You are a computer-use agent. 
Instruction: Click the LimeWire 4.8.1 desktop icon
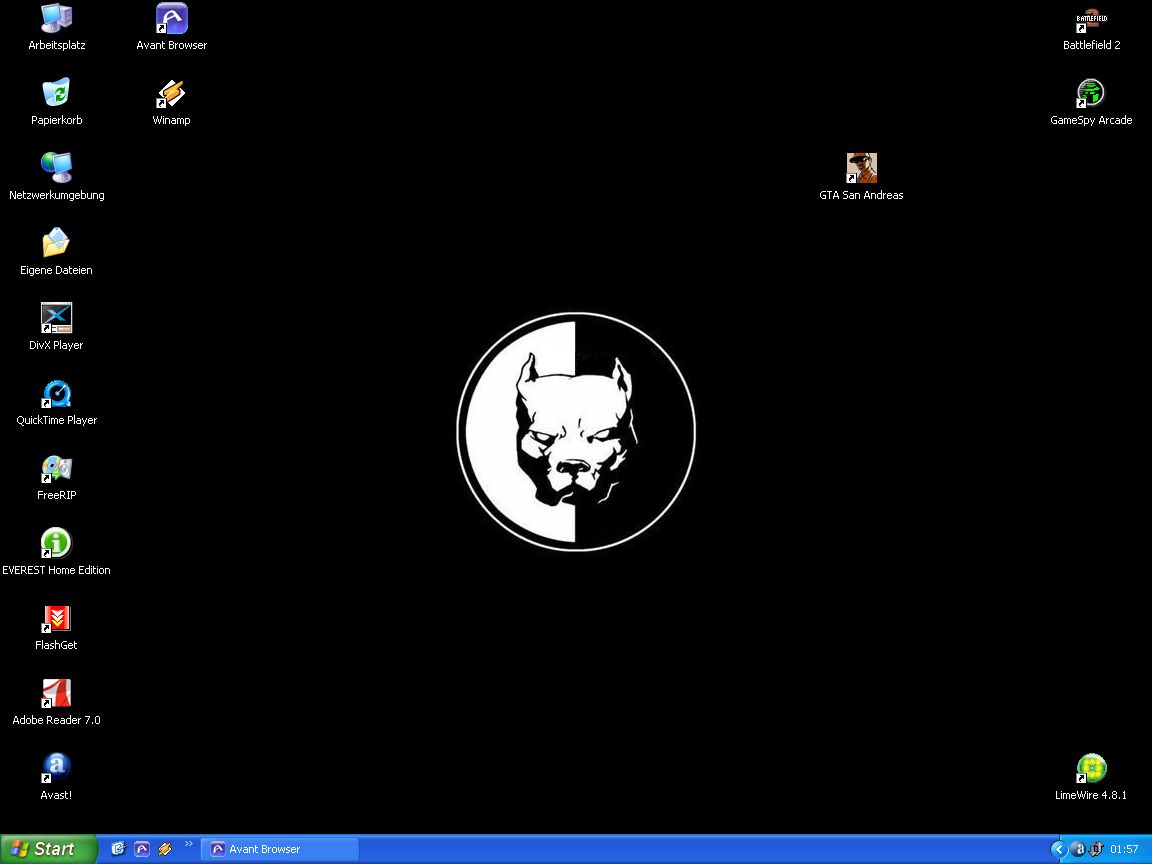(x=1091, y=769)
